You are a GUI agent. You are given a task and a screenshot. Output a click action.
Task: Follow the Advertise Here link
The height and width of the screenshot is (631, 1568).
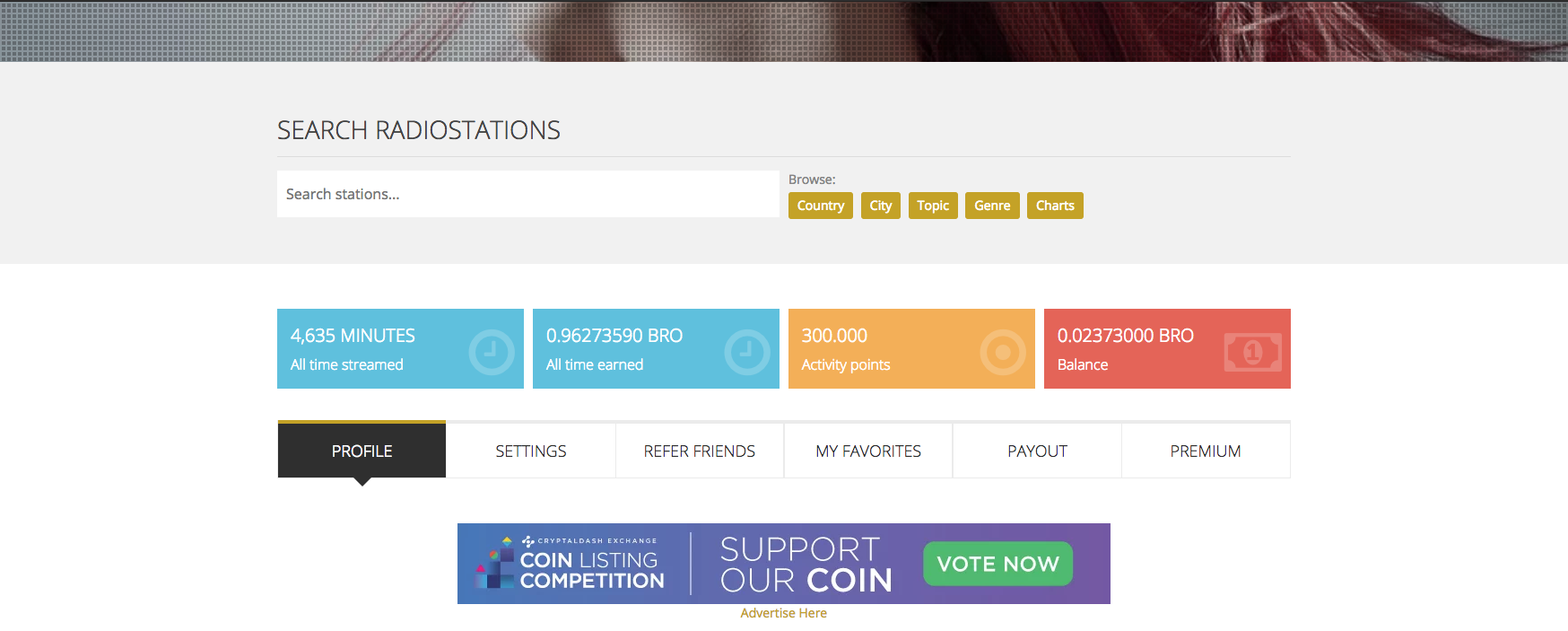click(783, 613)
